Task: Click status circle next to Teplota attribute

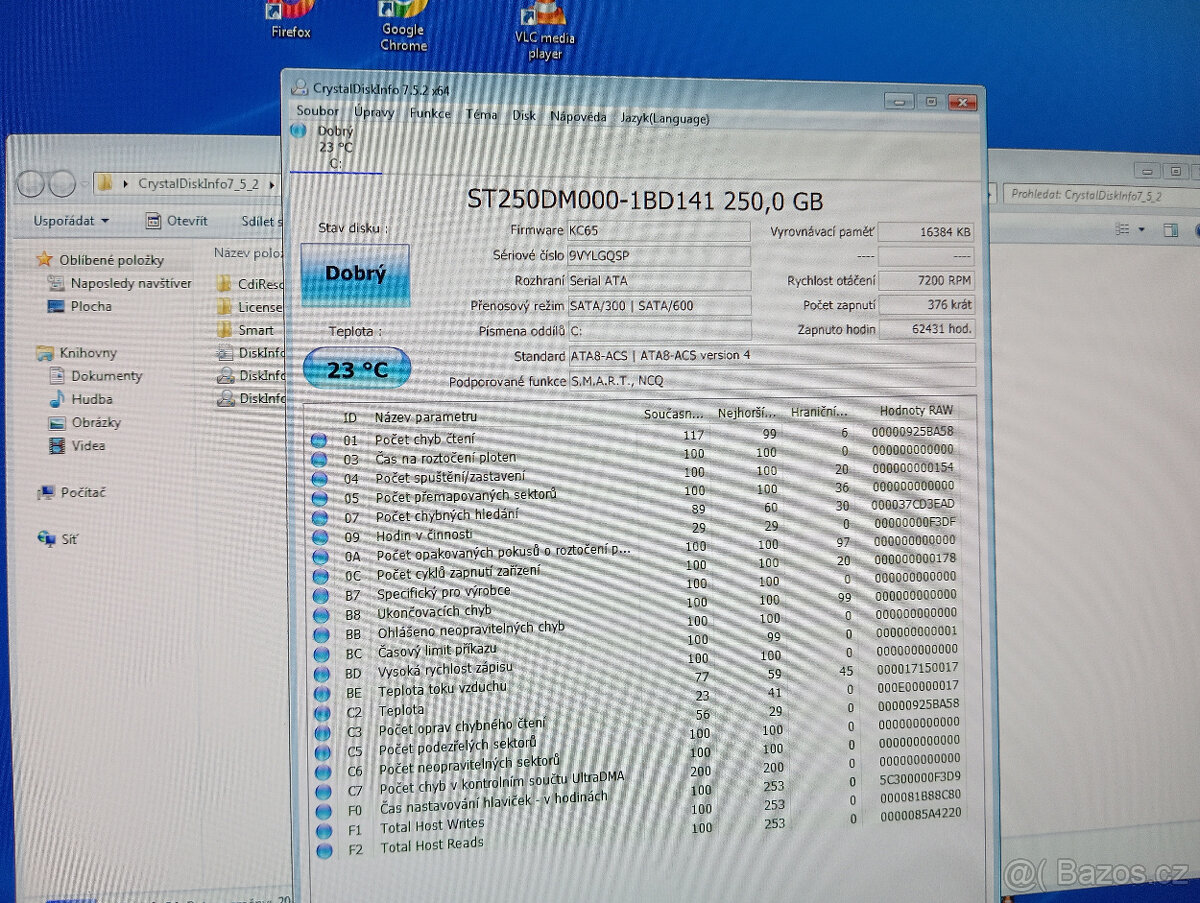Action: click(x=323, y=713)
